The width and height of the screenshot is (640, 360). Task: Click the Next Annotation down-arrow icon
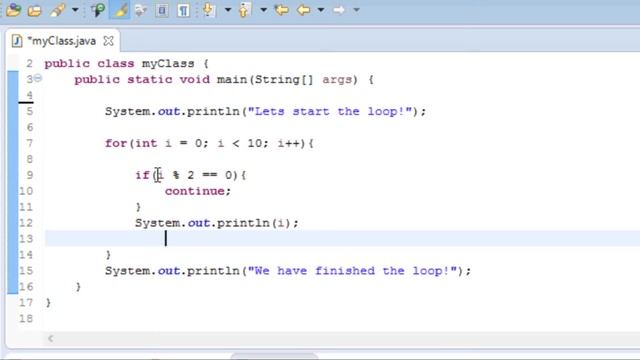(x=208, y=10)
